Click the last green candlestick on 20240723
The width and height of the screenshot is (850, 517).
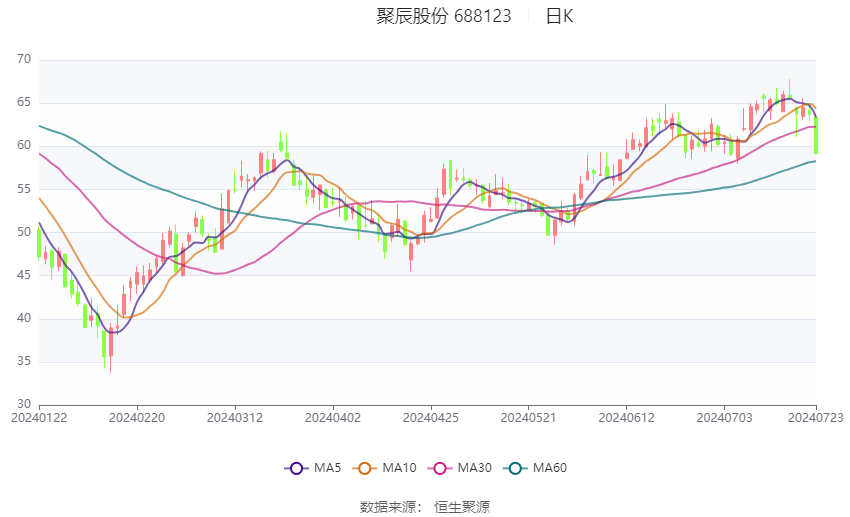816,135
